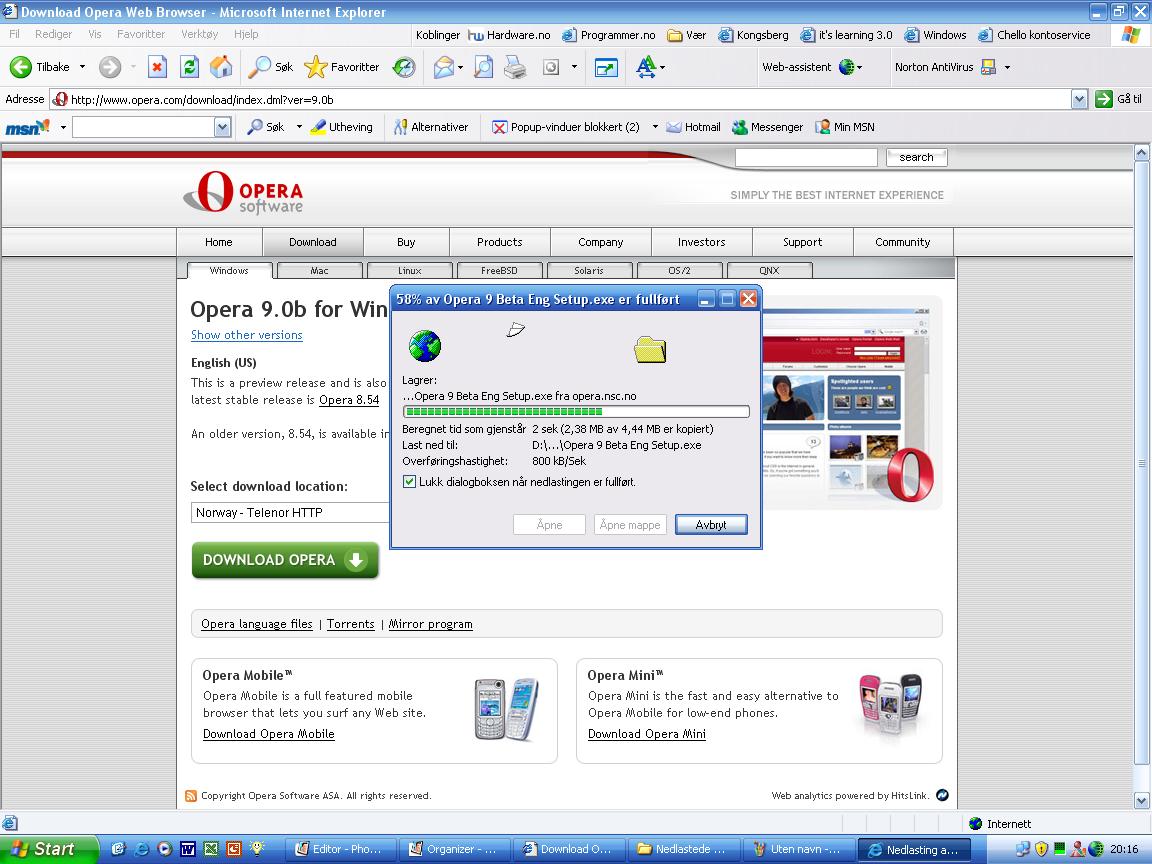Click the Avbryt button in download dialog
This screenshot has height=864, width=1152.
[x=710, y=525]
